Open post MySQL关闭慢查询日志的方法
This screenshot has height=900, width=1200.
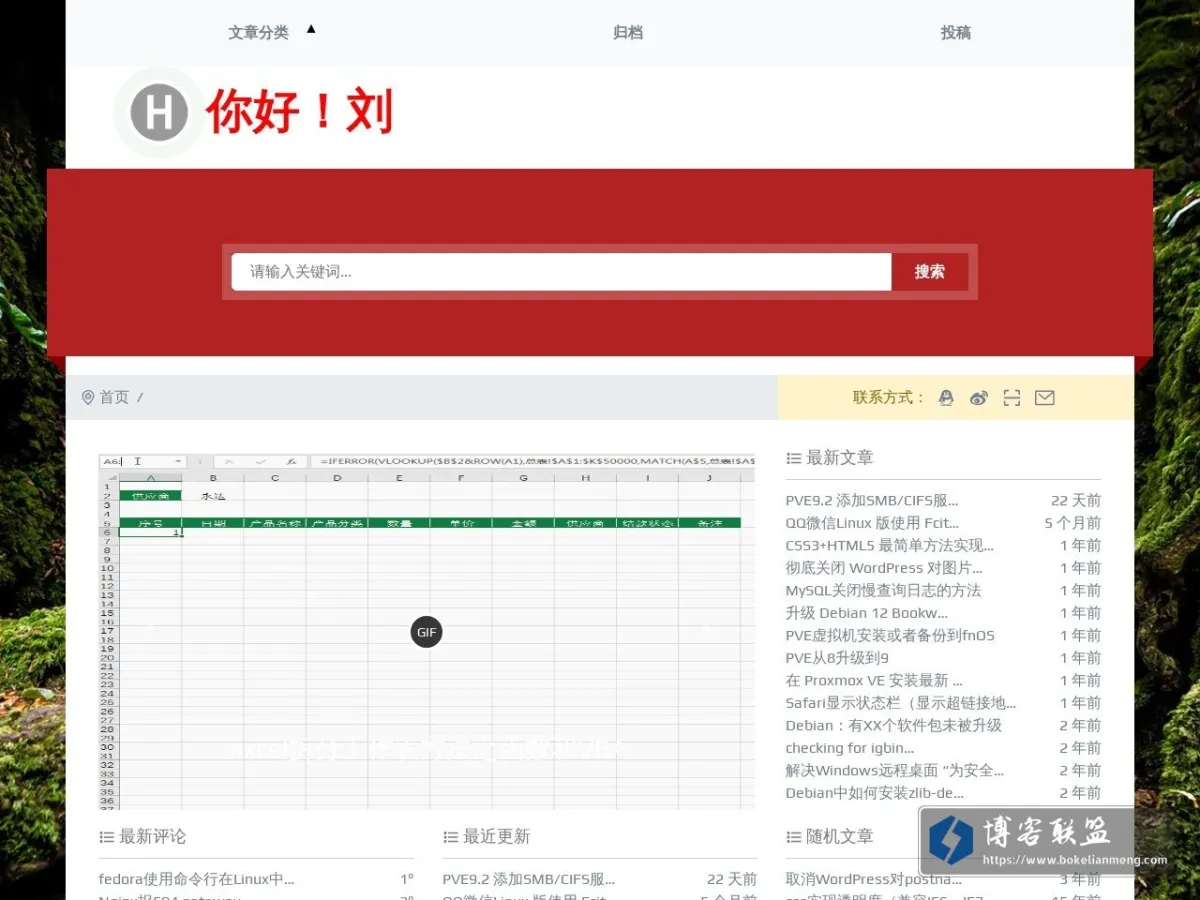[884, 591]
